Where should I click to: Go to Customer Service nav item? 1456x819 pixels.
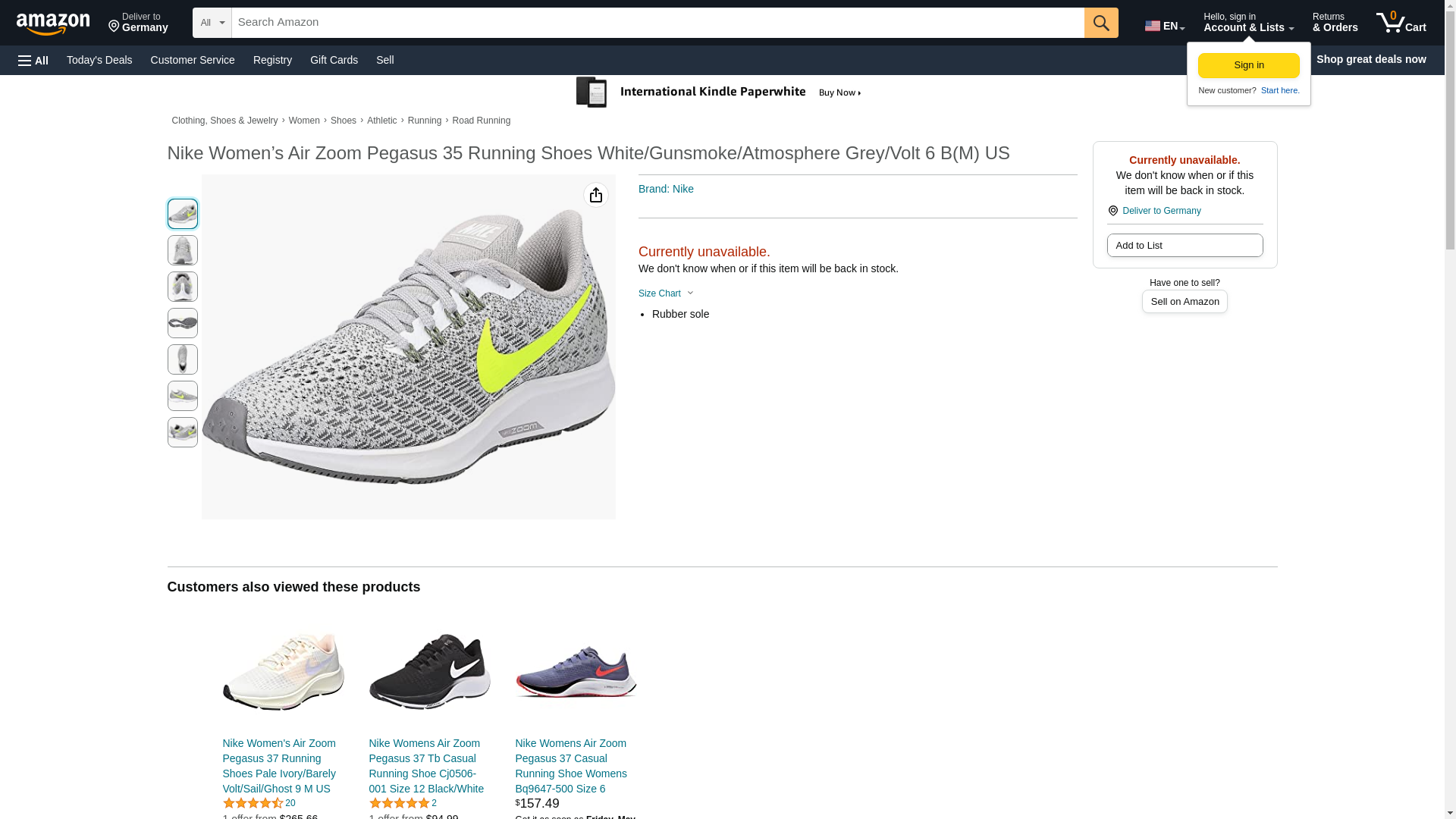[193, 60]
